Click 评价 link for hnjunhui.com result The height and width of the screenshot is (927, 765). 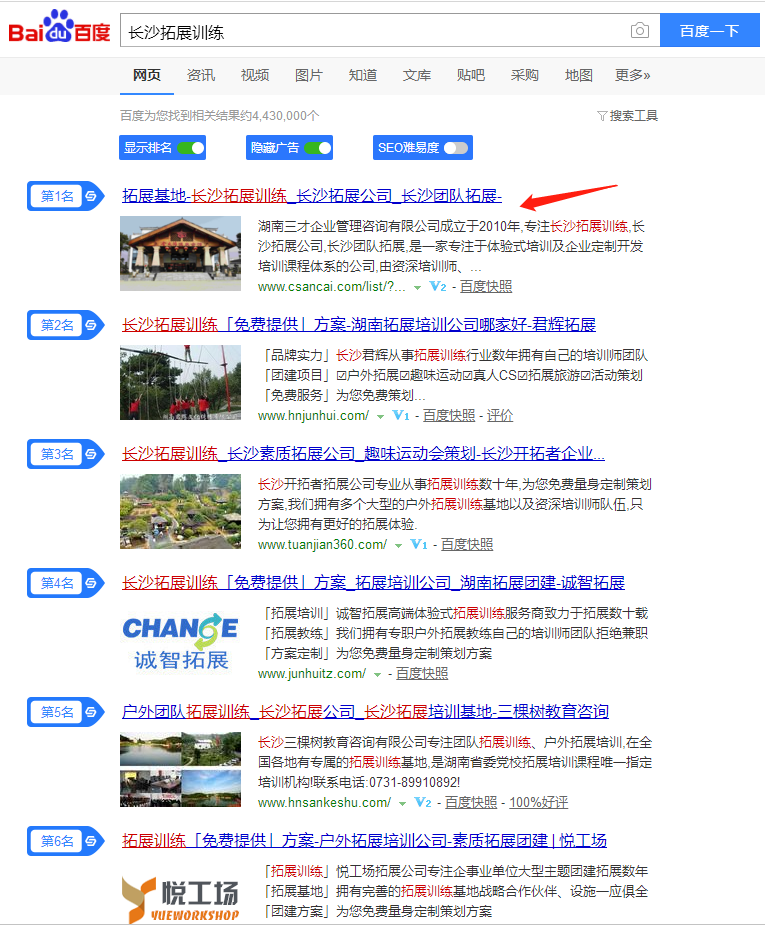click(x=500, y=416)
